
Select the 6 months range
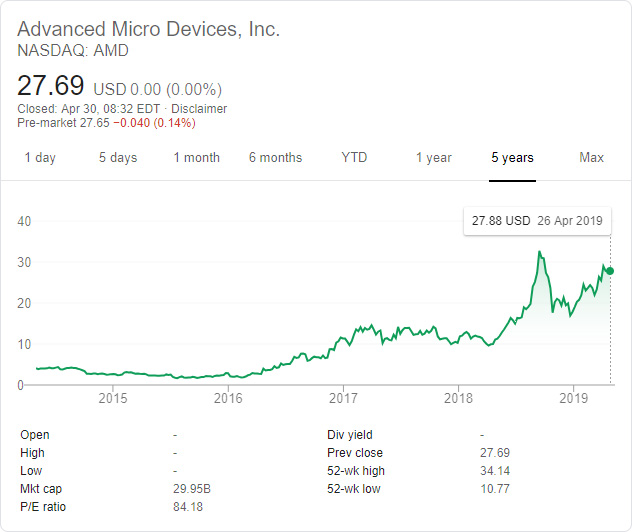tap(275, 158)
